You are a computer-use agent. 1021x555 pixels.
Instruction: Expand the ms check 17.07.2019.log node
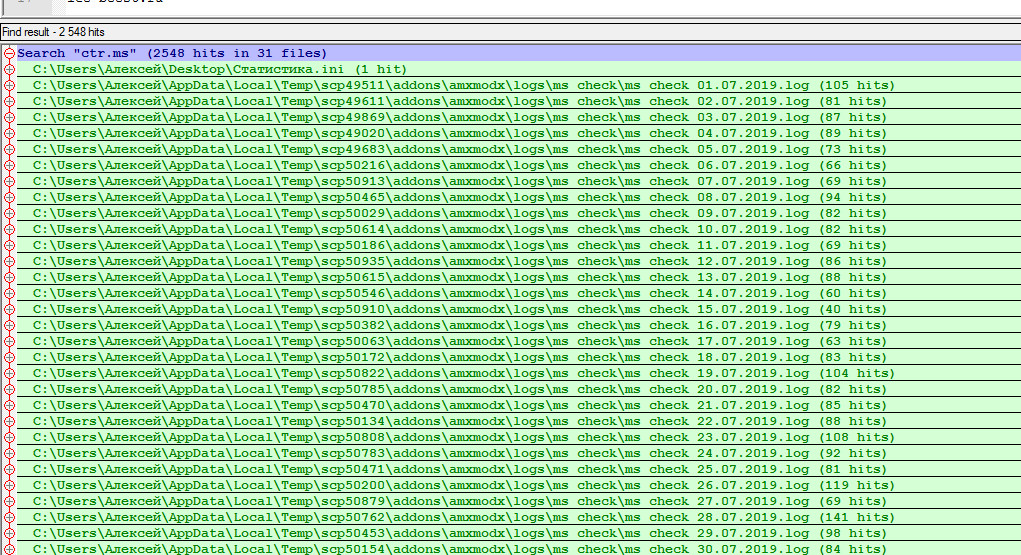click(9, 341)
